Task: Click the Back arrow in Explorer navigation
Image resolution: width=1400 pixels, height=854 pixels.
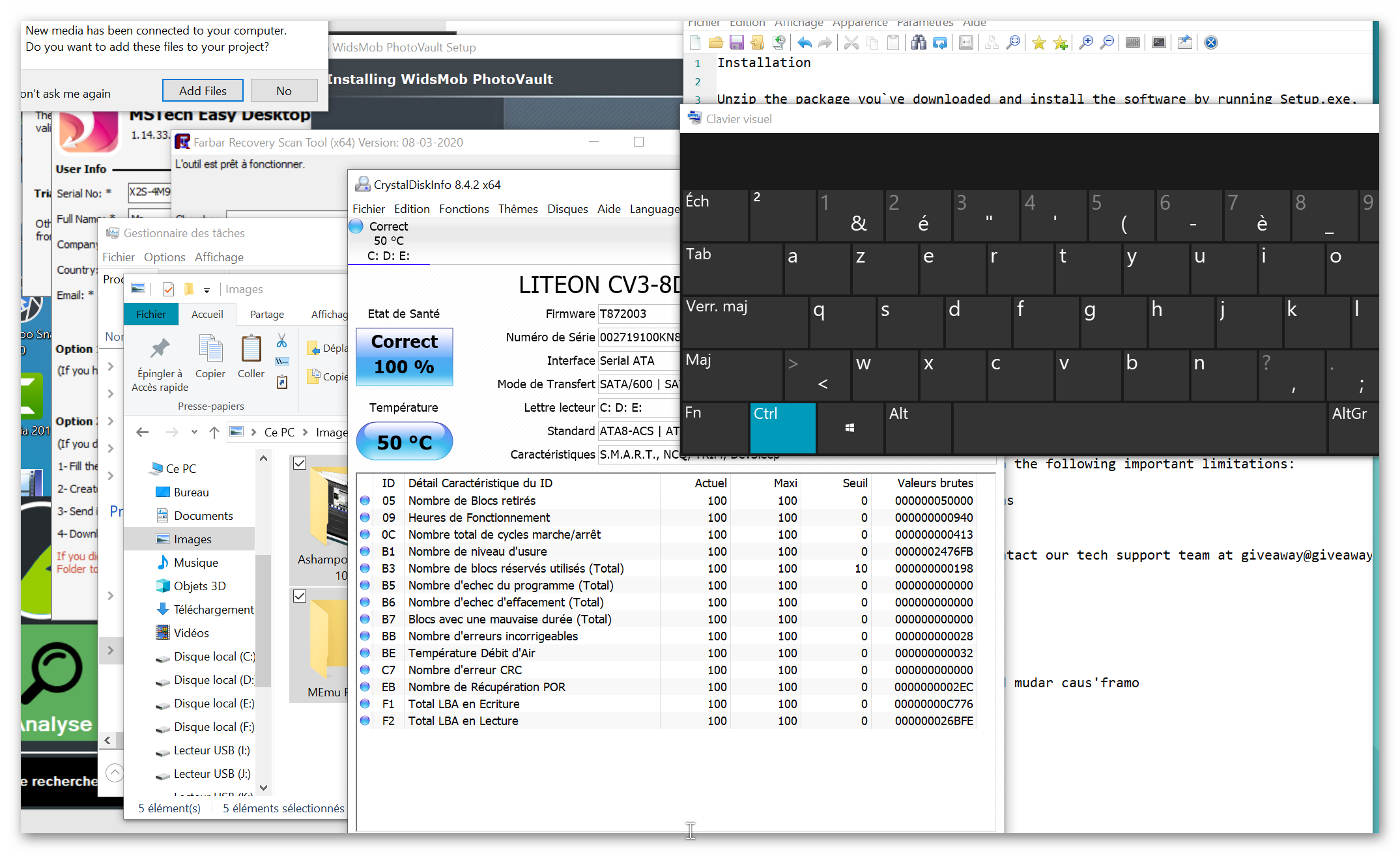Action: tap(143, 432)
